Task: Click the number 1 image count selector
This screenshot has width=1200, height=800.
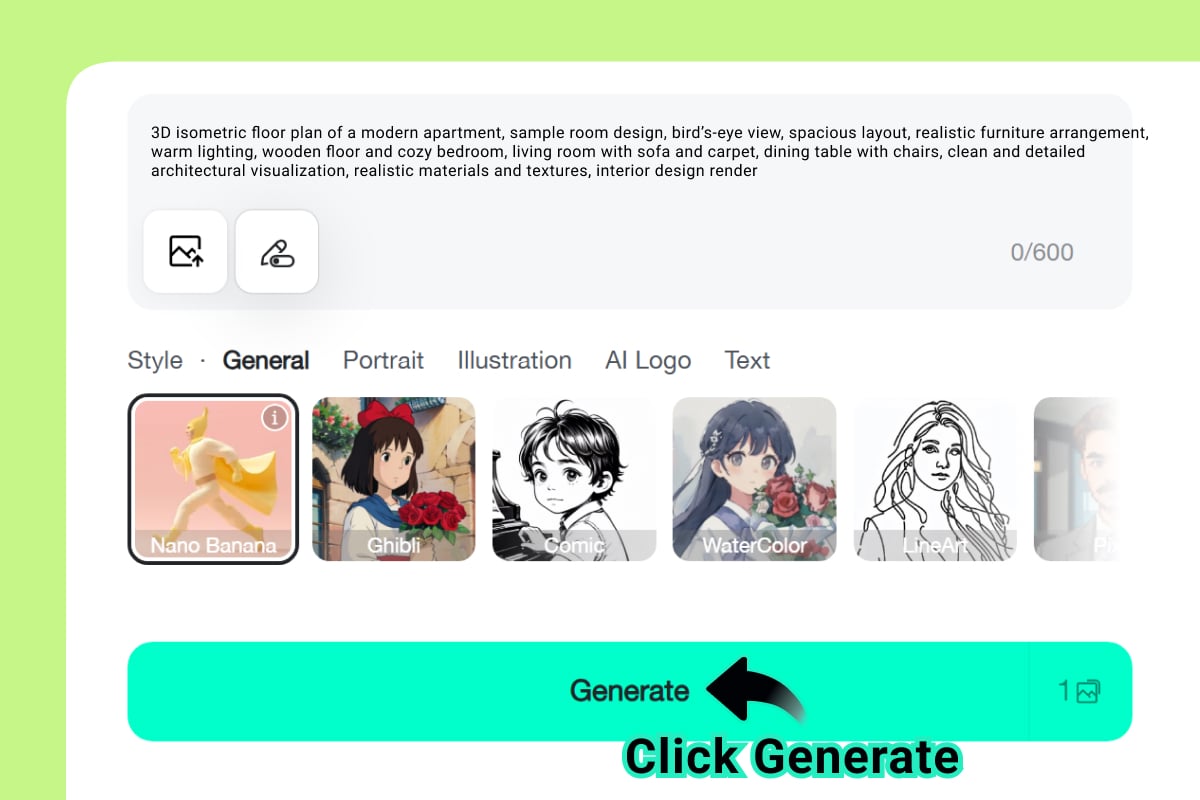Action: (x=1064, y=691)
